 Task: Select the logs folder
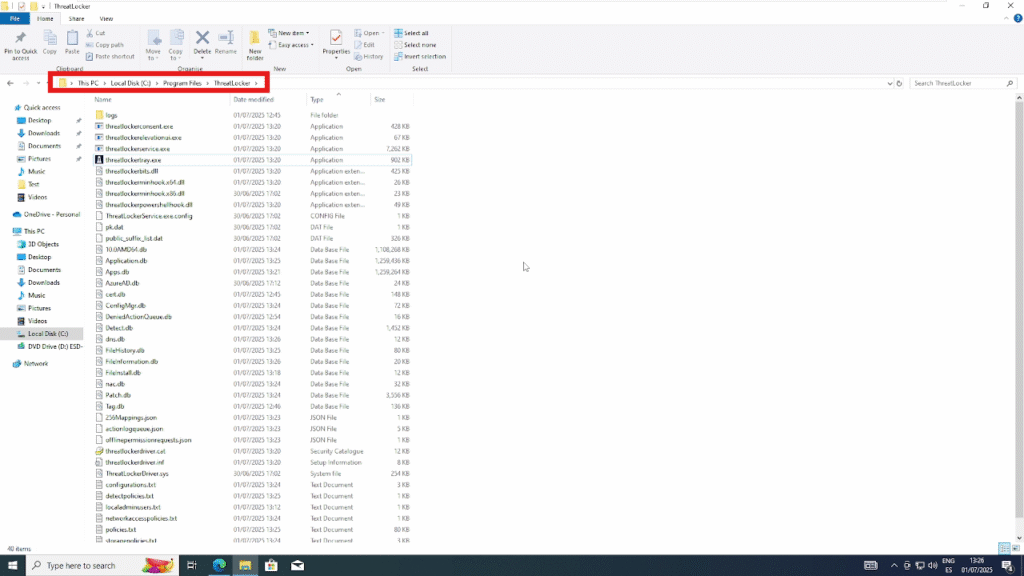[x=252, y=115]
